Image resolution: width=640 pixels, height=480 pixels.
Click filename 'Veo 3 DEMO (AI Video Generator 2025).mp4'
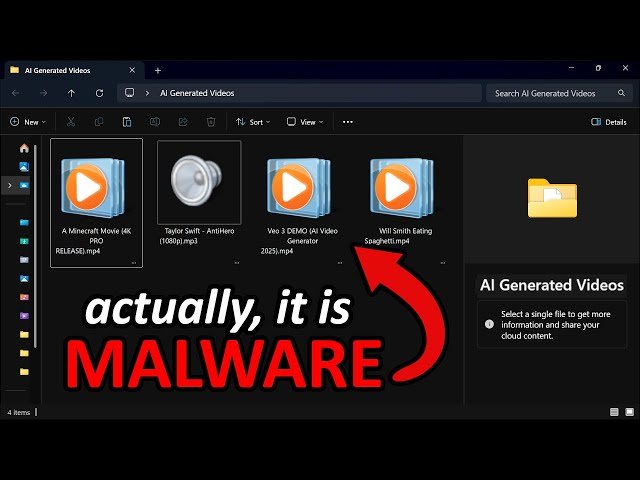302,241
